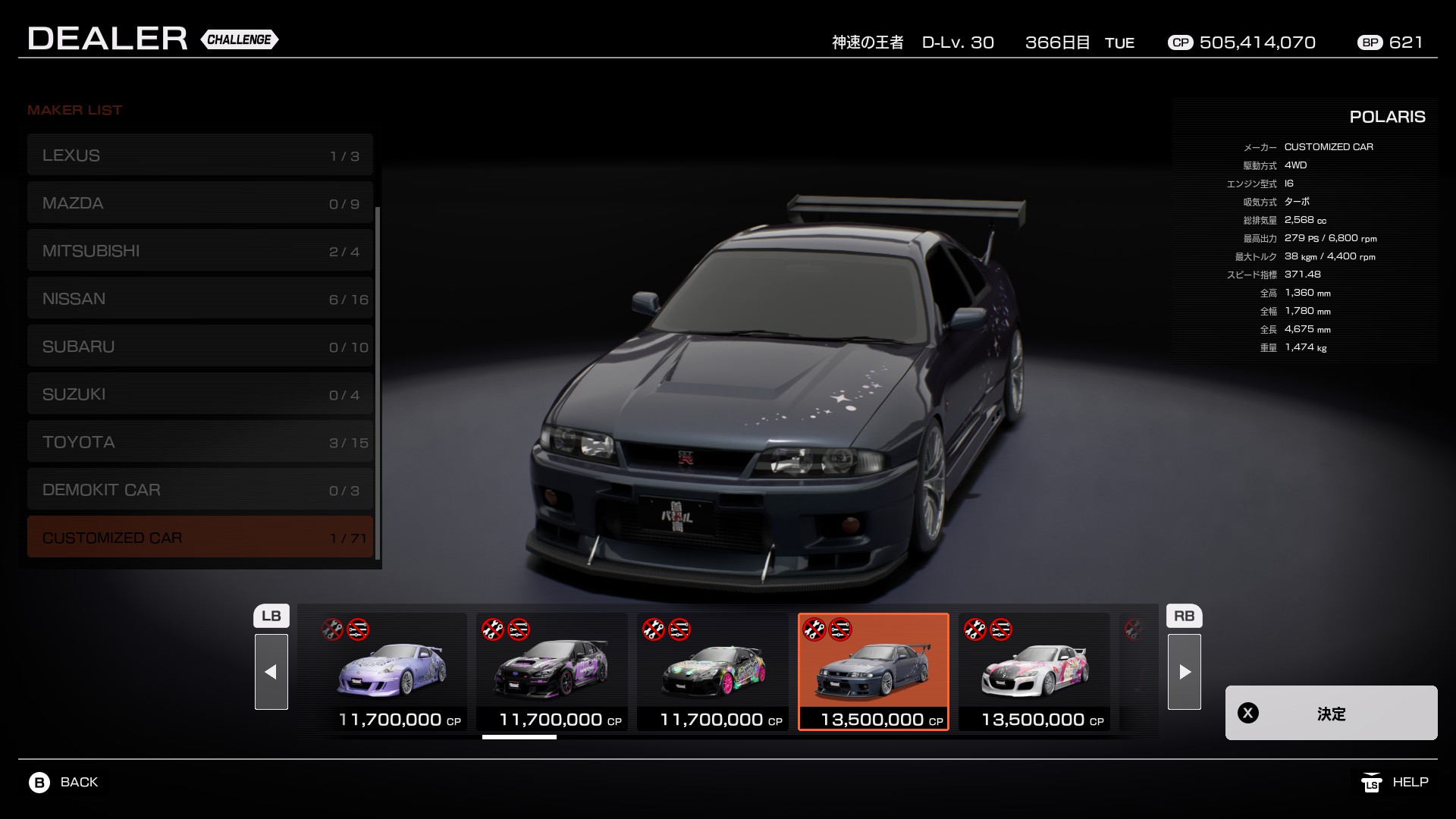
Task: Click the CP currency badge icon
Action: pos(1180,42)
